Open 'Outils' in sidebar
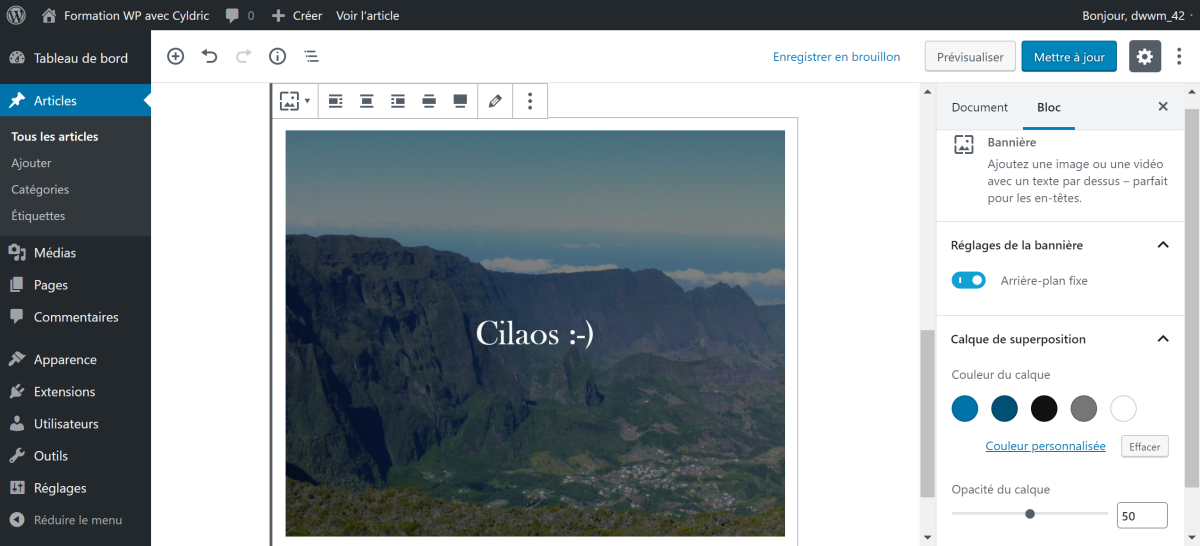The height and width of the screenshot is (546, 1200). click(75, 456)
